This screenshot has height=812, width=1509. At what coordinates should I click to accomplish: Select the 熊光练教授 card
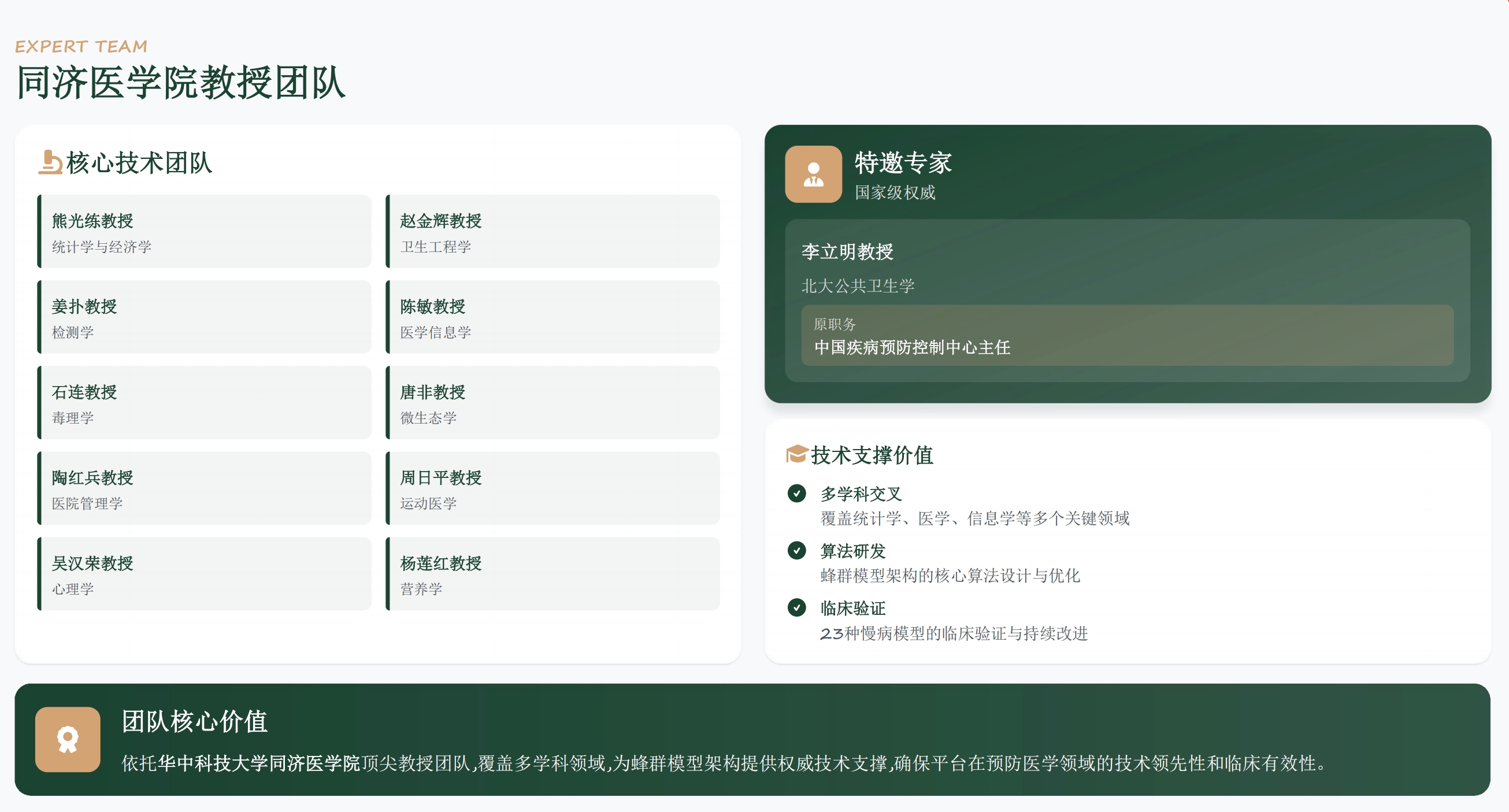[205, 232]
